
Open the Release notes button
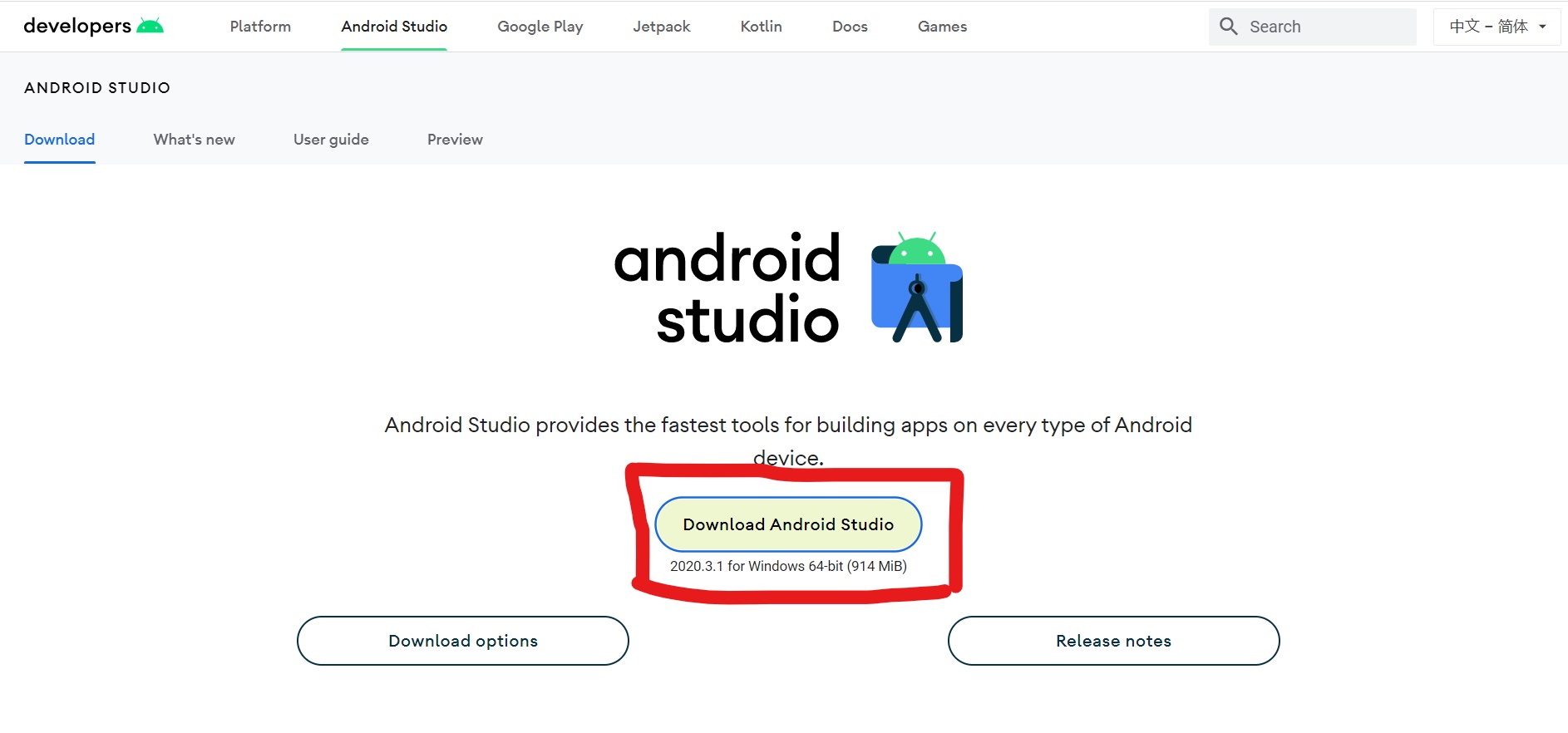tap(1113, 641)
